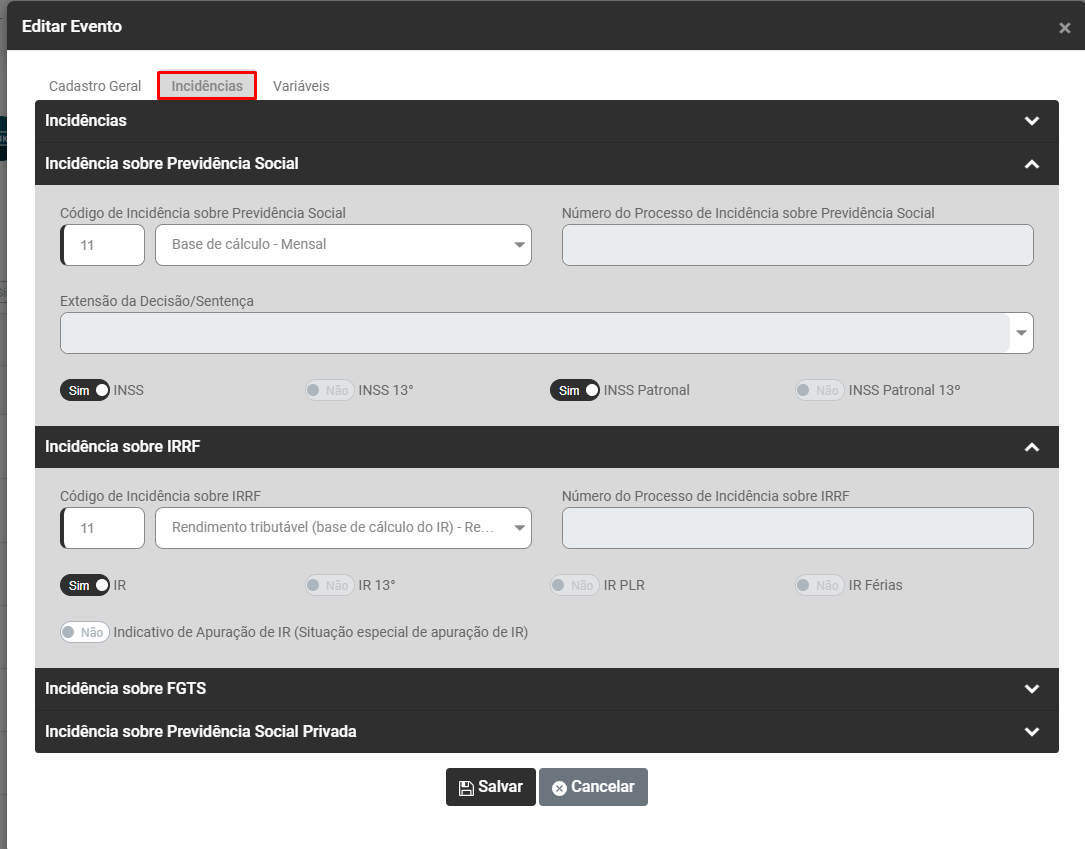This screenshot has height=849, width=1085.
Task: Toggle the IR Férias switch
Action: (x=819, y=585)
